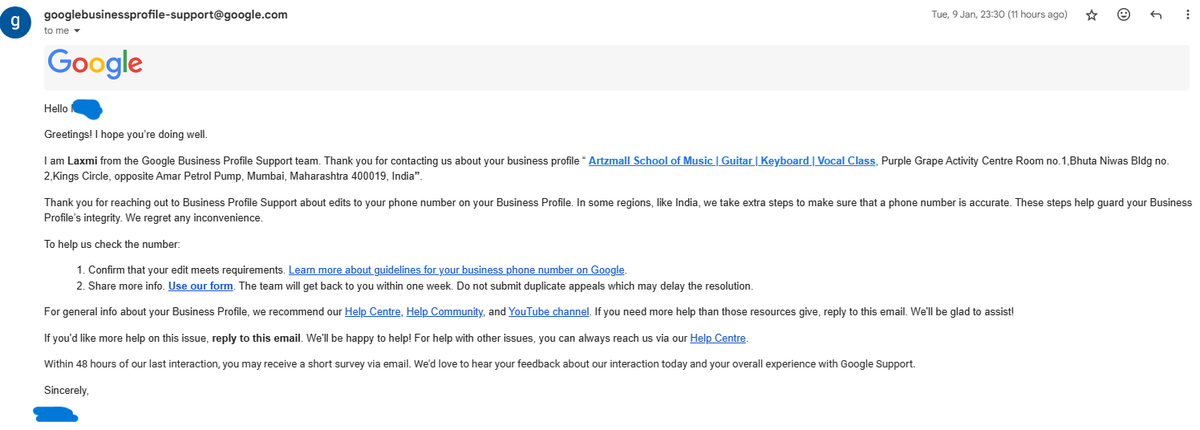Click the Google logo banner
The width and height of the screenshot is (1200, 430).
click(95, 63)
